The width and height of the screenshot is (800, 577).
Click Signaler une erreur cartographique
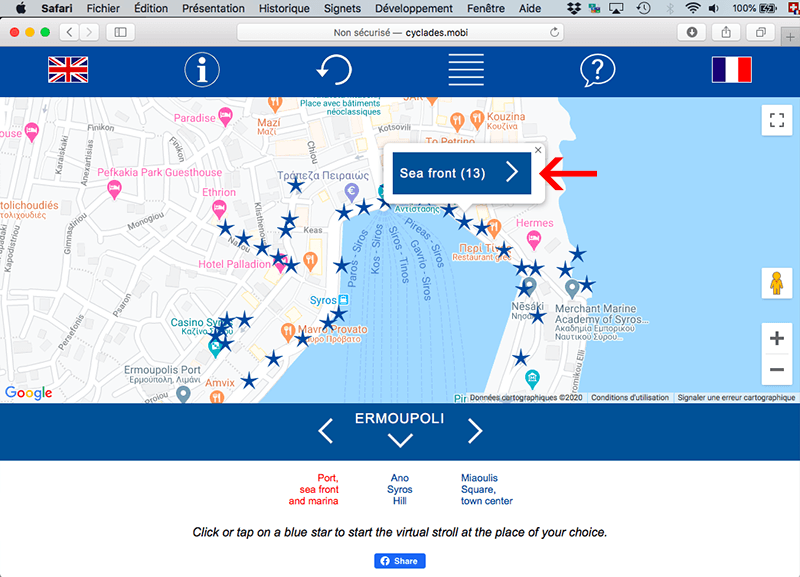(x=736, y=397)
